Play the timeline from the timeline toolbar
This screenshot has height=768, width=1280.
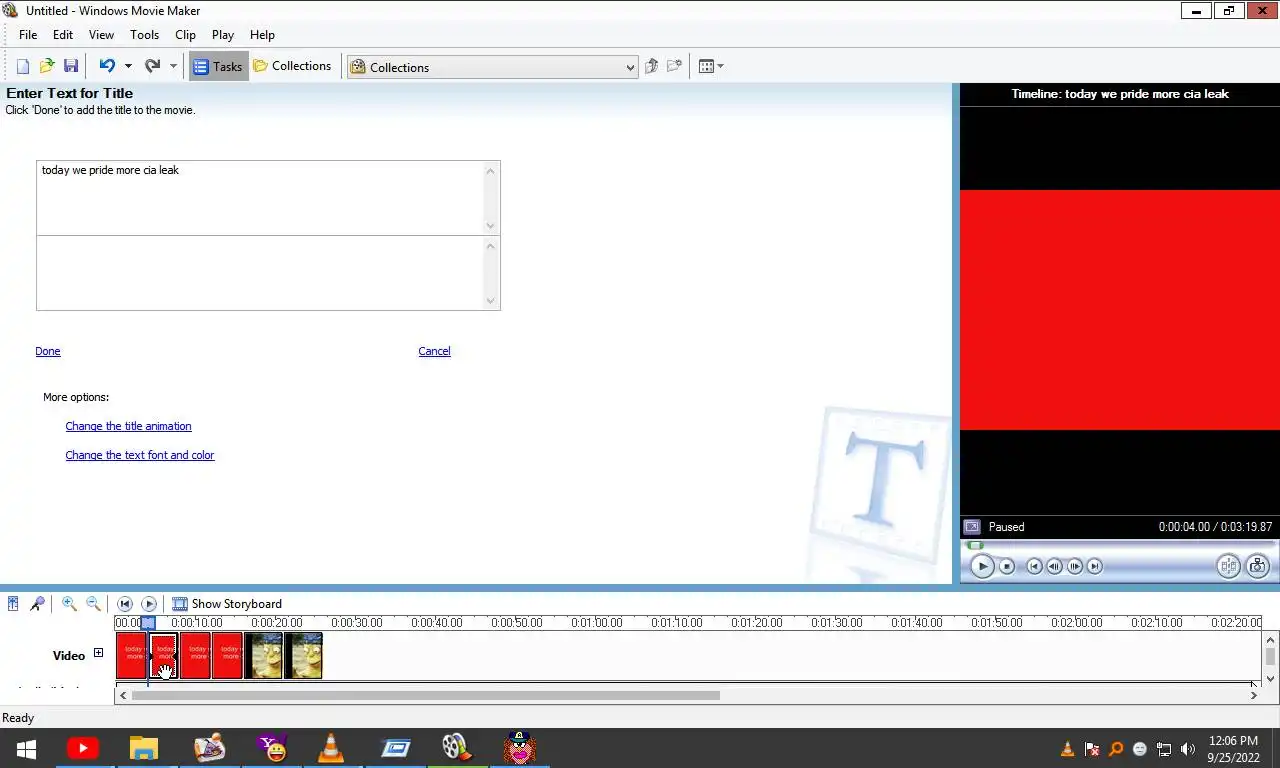coord(149,604)
